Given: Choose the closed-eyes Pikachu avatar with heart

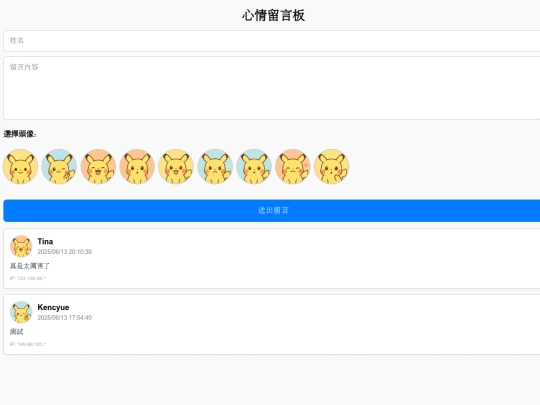Looking at the screenshot, I should [293, 167].
